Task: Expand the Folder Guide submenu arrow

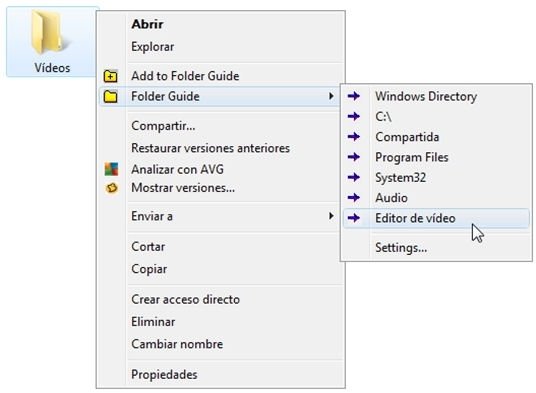Action: point(331,96)
